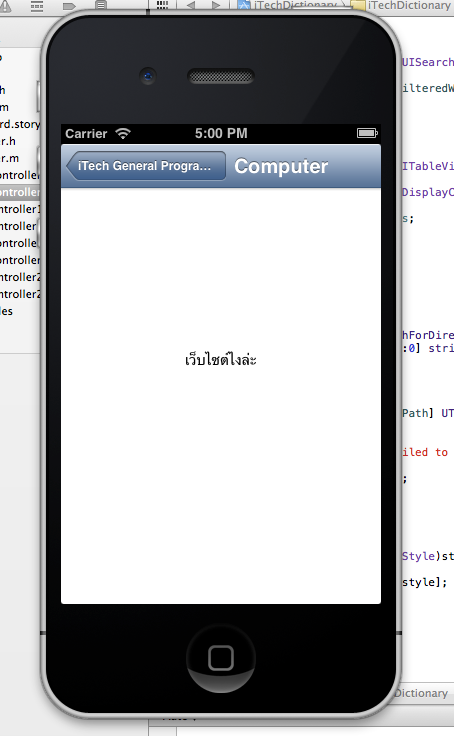This screenshot has height=736, width=454.
Task: Open the issue navigator warning triangle icon
Action: 6,6
